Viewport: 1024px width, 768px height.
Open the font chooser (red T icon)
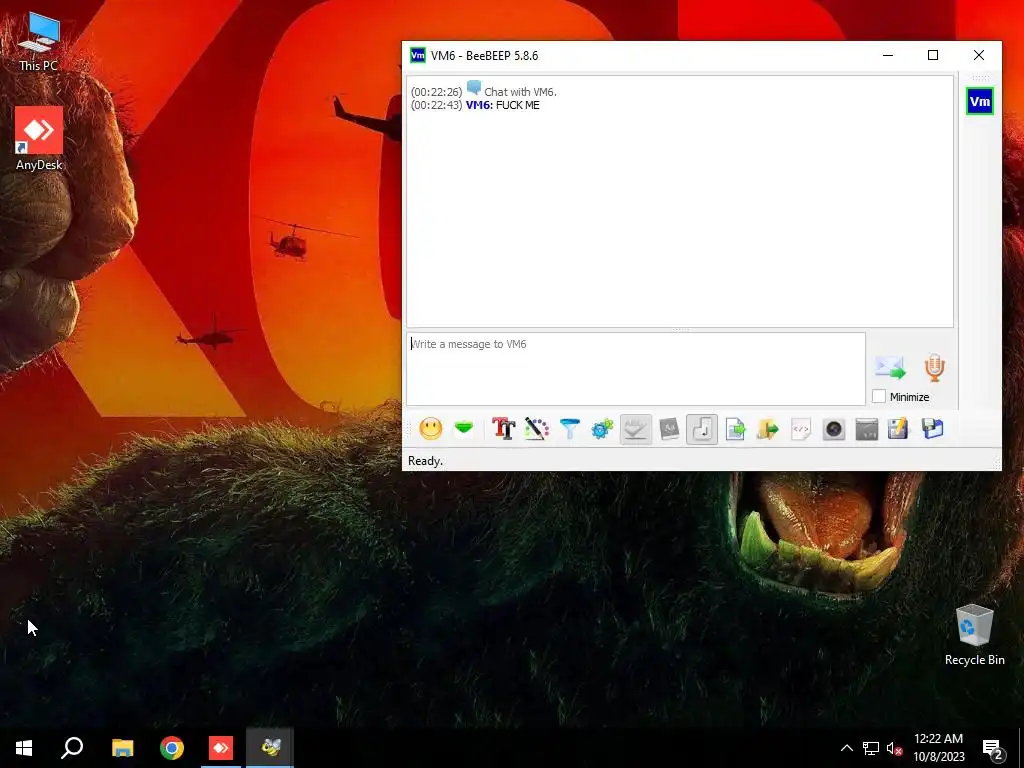[x=504, y=429]
